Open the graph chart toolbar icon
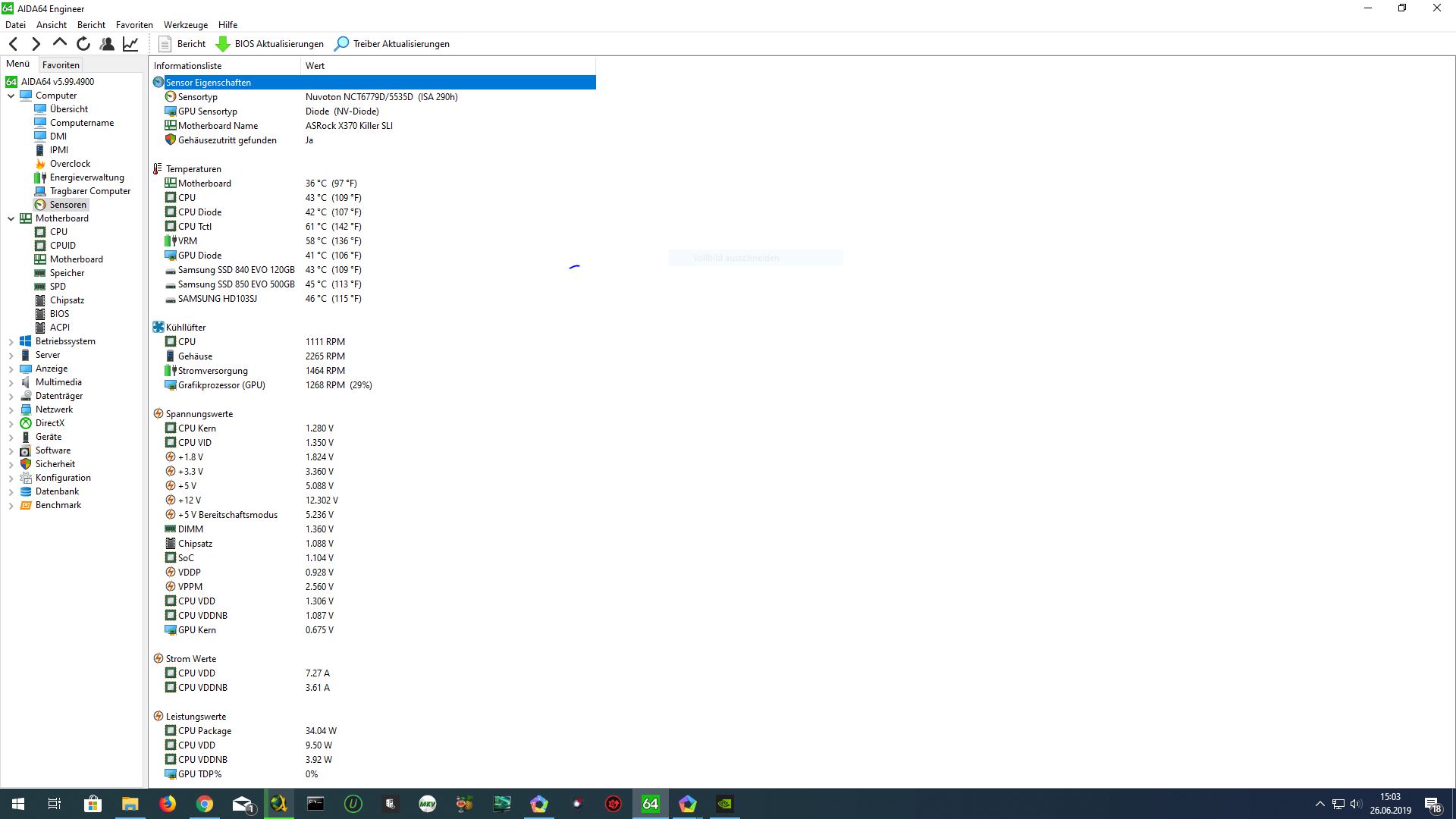The width and height of the screenshot is (1456, 819). 130,44
